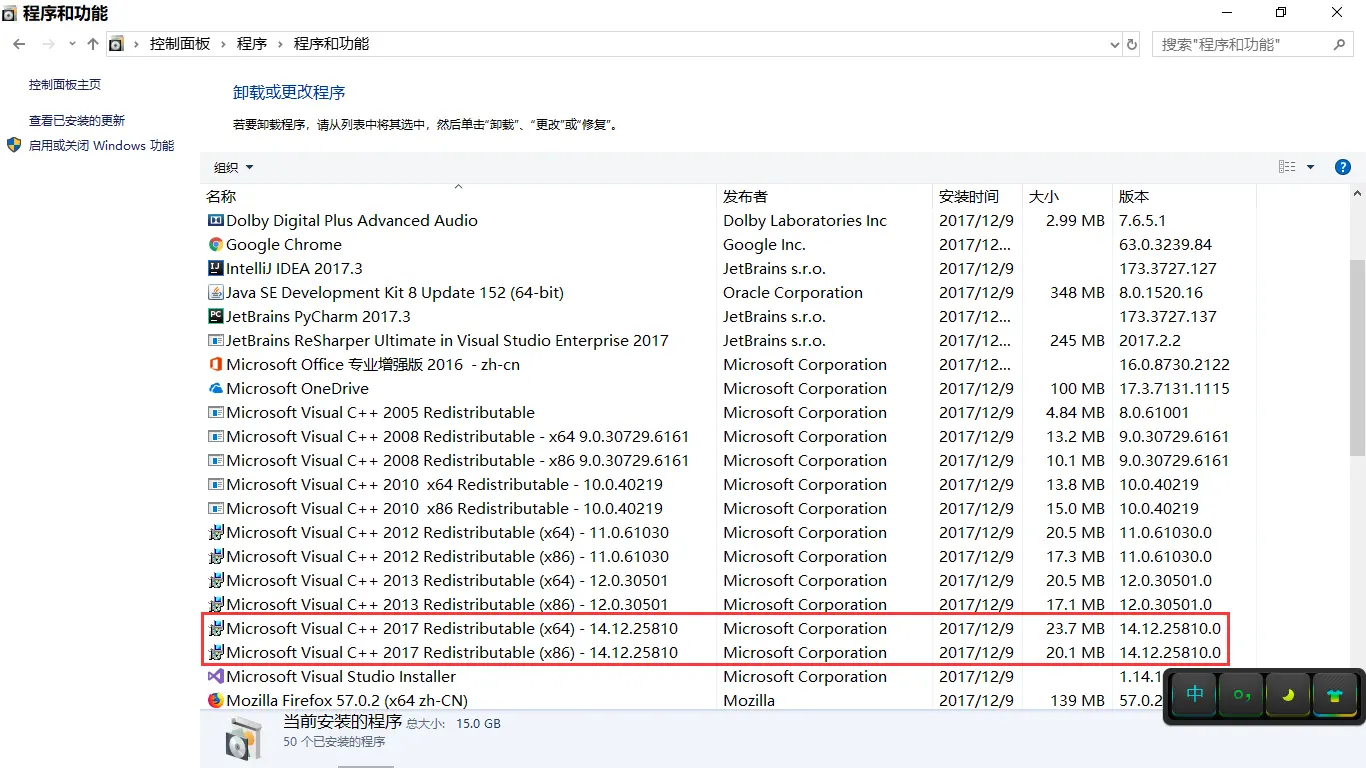Click the shirt skin icon in the input toolbar

click(x=1336, y=694)
